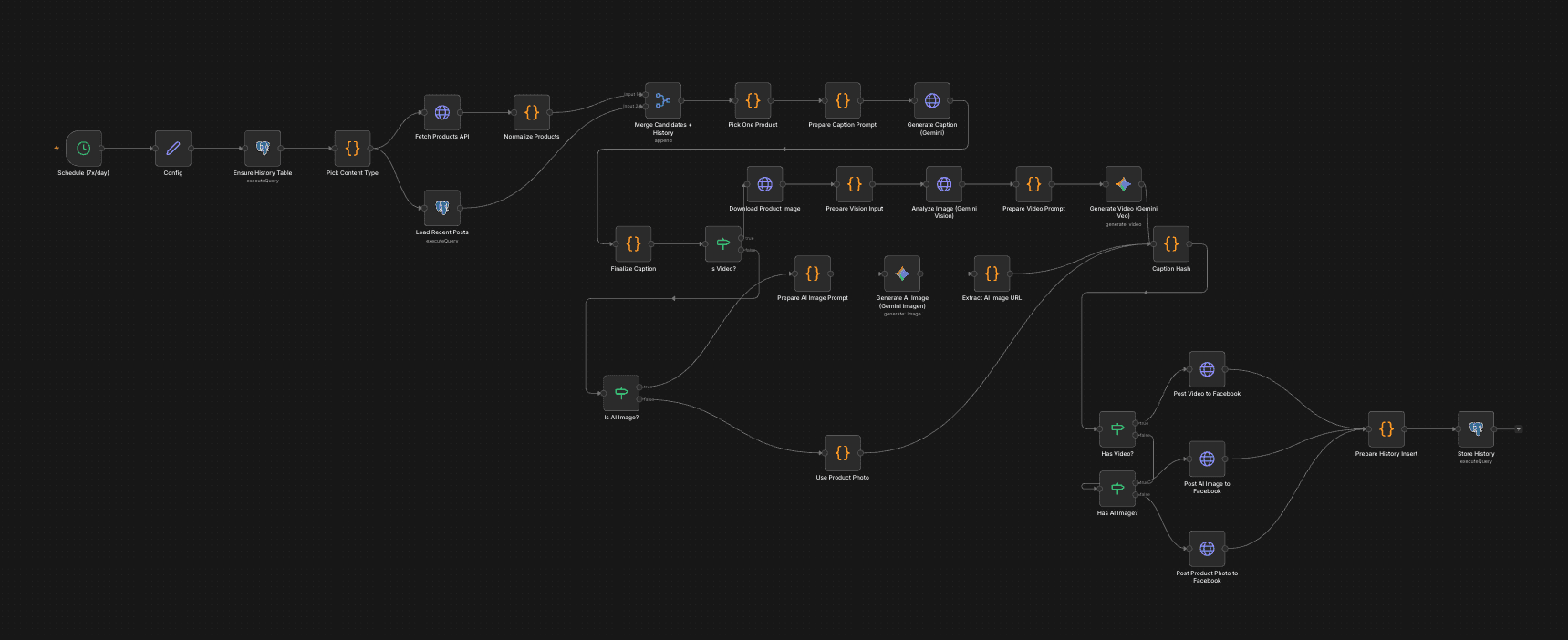Select the Is AI Image? condition node
Viewport: 1568px width, 640px height.
pyautogui.click(x=621, y=393)
